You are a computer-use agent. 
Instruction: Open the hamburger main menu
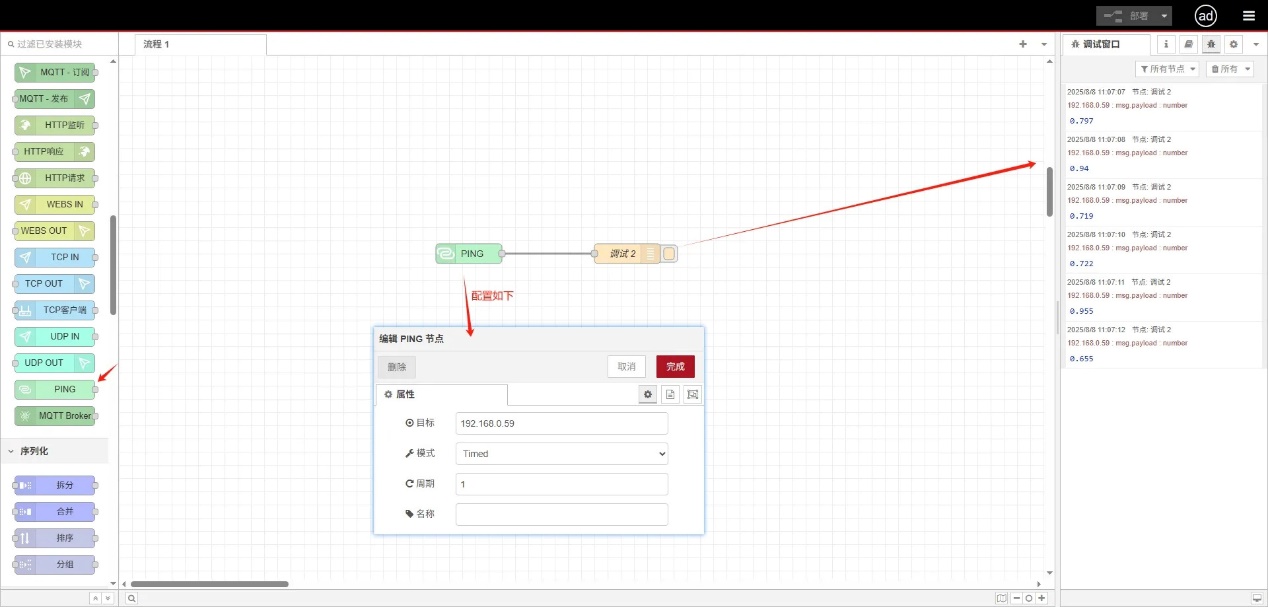[x=1249, y=15]
